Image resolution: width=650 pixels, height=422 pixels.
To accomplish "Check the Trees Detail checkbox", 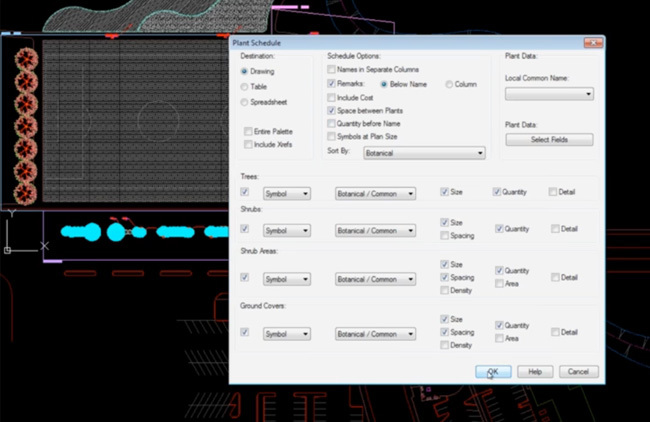I will [x=553, y=191].
